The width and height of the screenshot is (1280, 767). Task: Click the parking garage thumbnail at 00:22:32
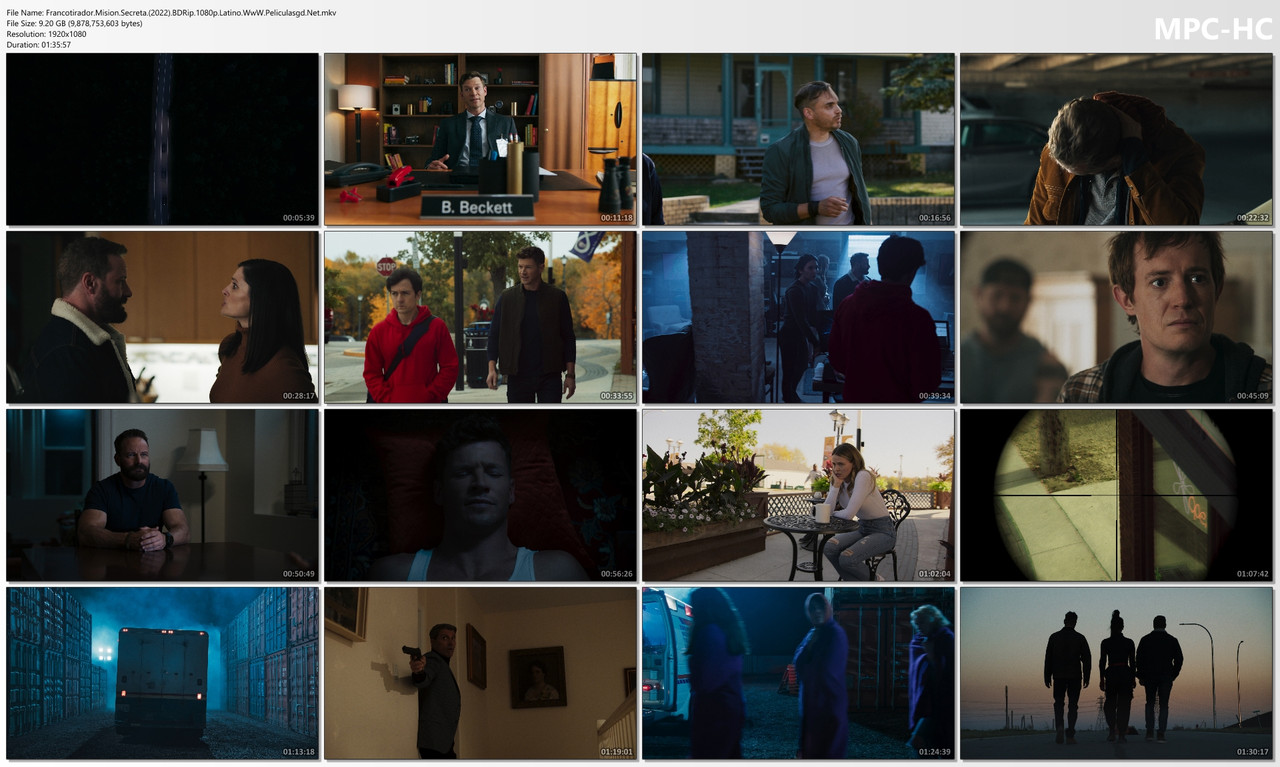[1116, 139]
